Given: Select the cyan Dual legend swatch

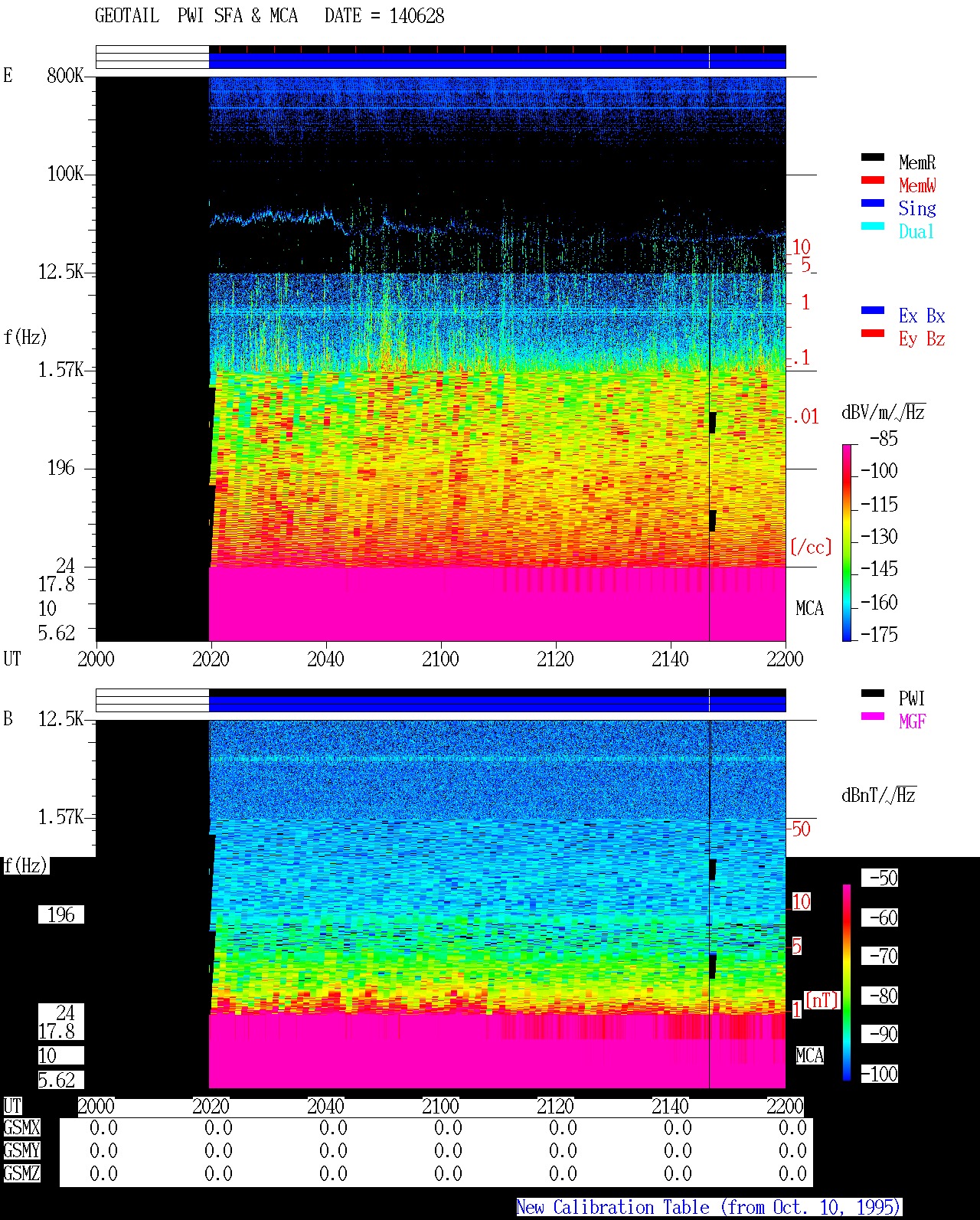Looking at the screenshot, I should [x=873, y=226].
